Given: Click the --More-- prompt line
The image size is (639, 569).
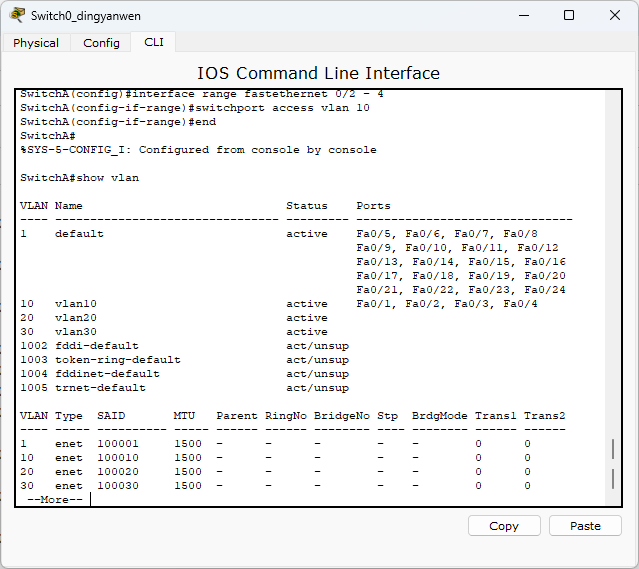Looking at the screenshot, I should click(55, 500).
